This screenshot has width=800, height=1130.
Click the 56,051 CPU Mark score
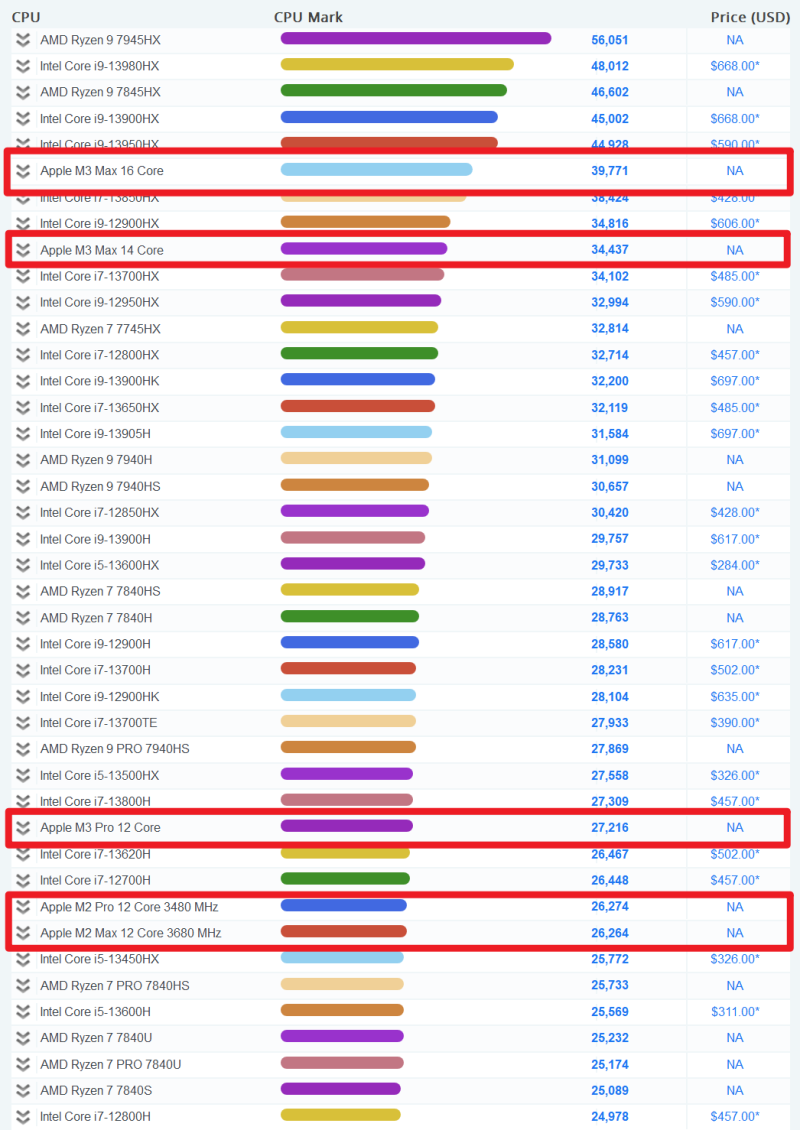point(610,40)
